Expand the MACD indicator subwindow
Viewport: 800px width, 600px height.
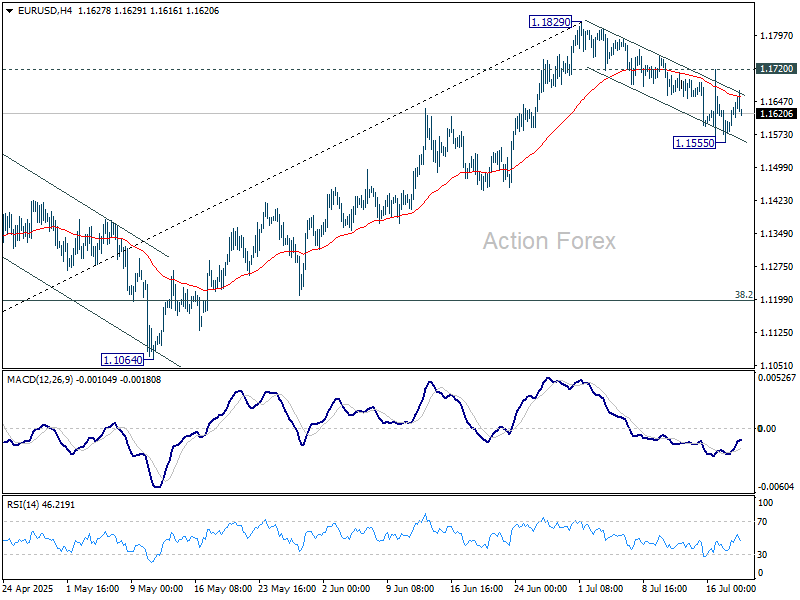pos(400,430)
